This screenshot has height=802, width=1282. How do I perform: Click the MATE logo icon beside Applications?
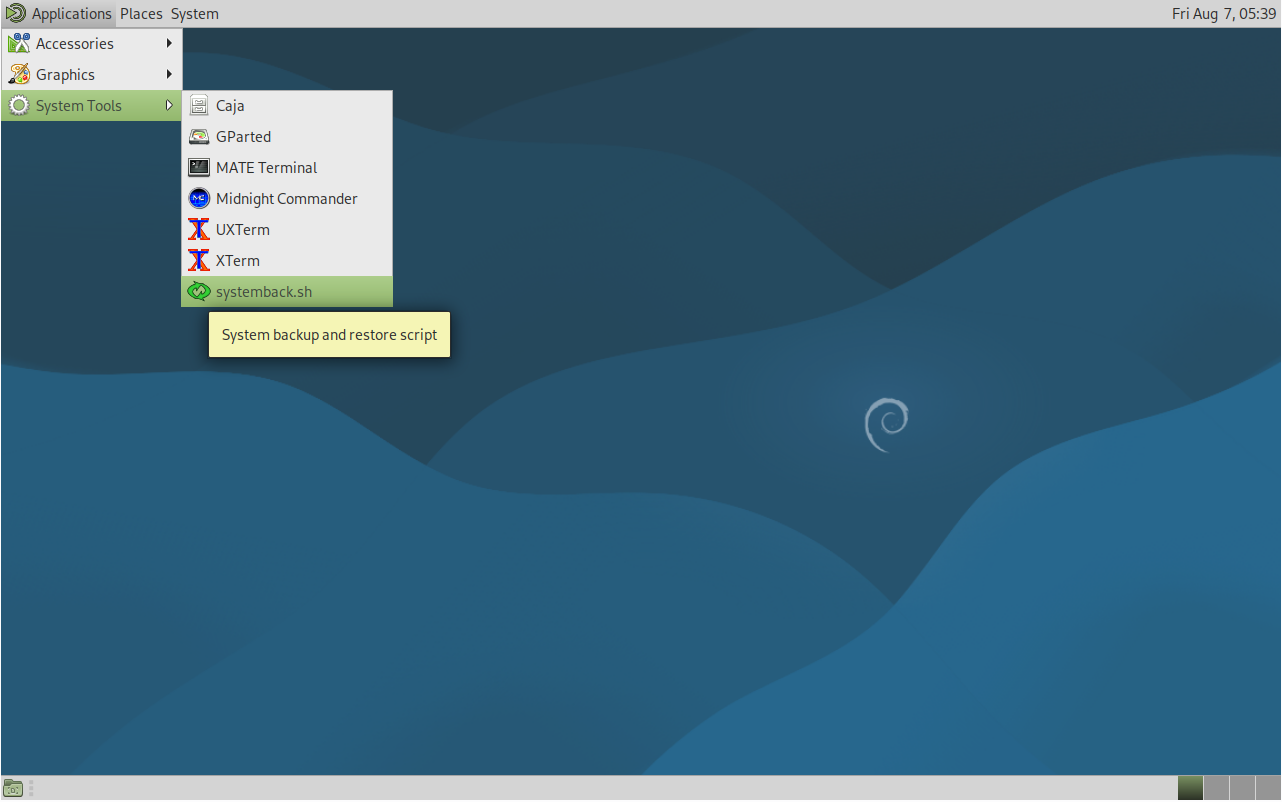tap(15, 14)
